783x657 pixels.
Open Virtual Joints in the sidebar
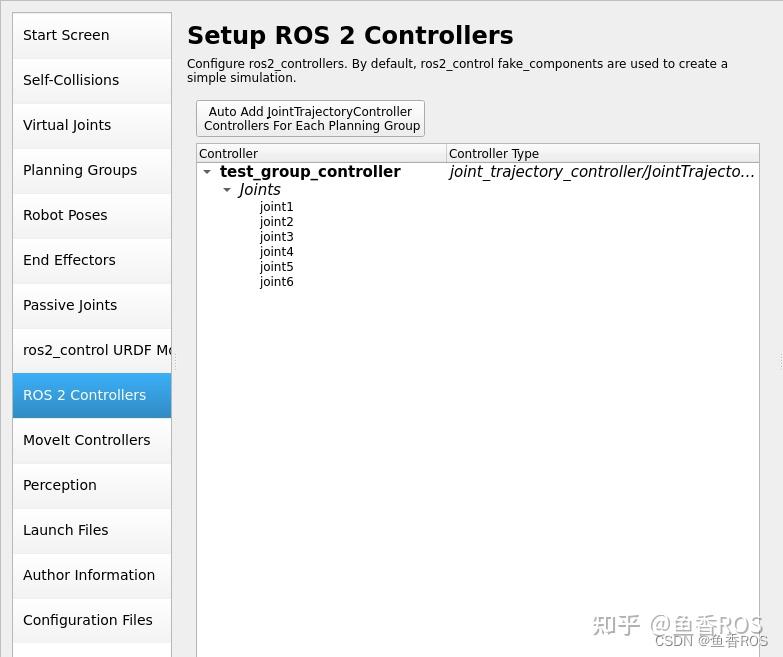pyautogui.click(x=92, y=125)
